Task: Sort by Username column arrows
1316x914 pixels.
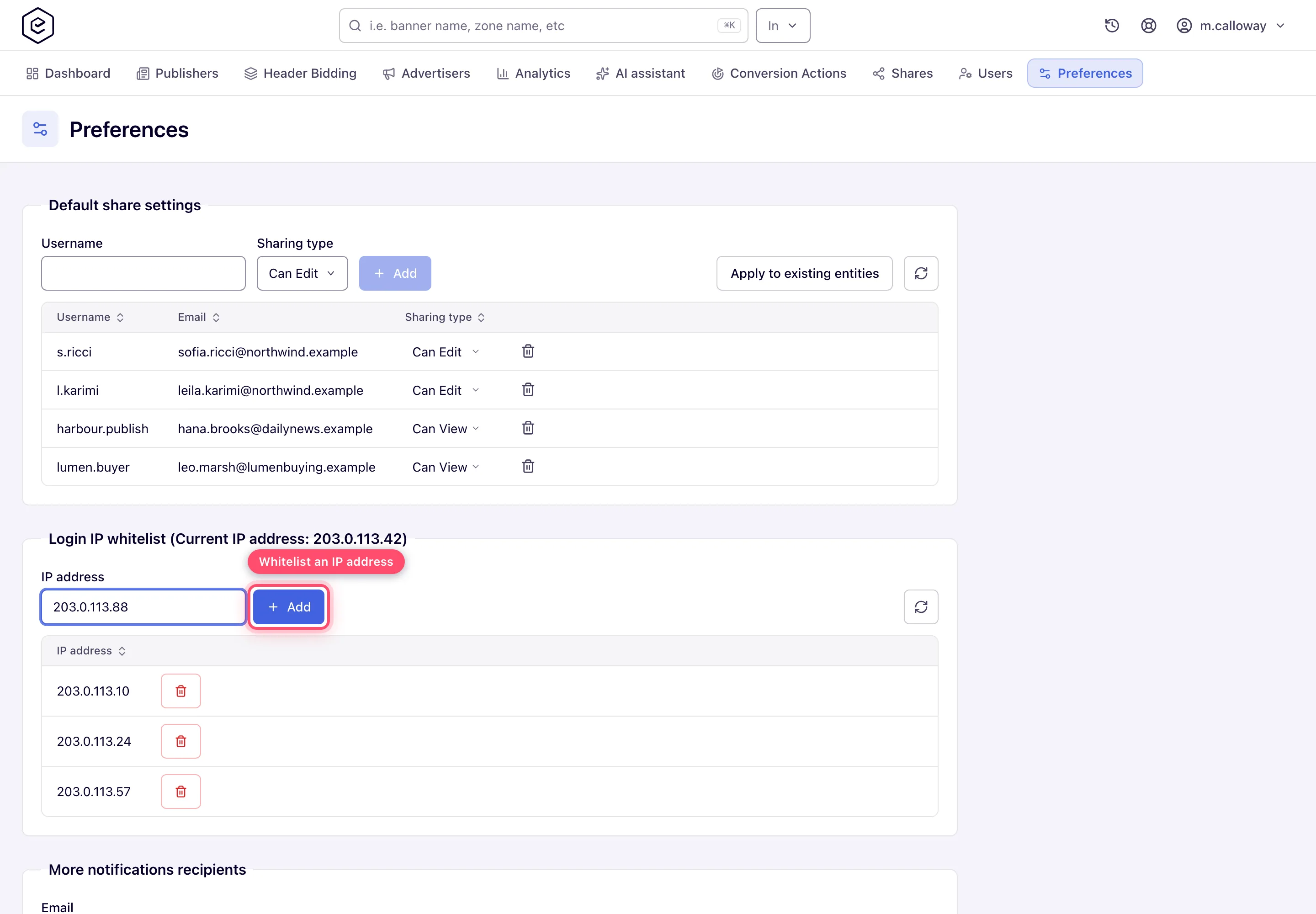Action: pos(120,317)
